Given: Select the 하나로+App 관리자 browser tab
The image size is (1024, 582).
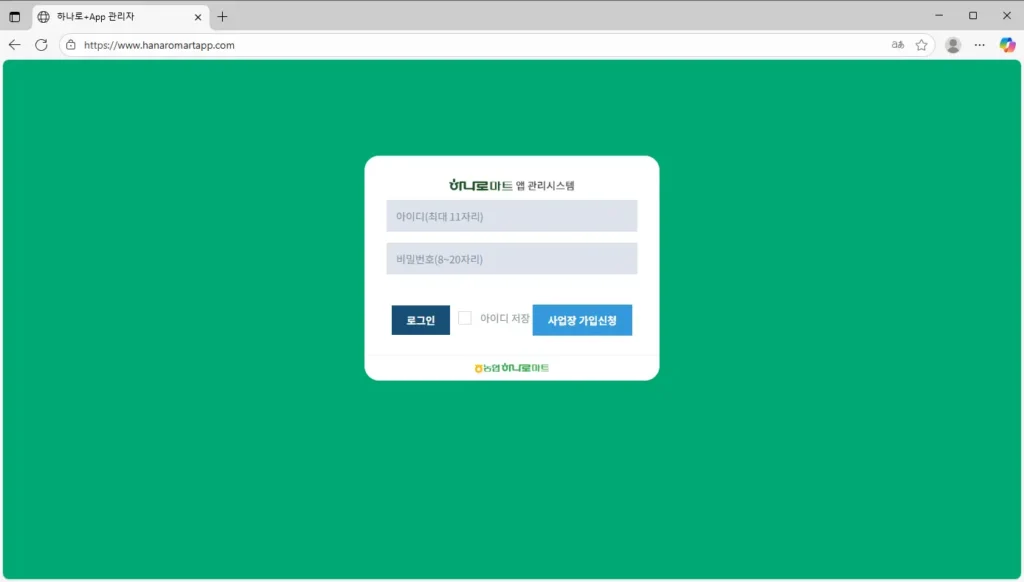Looking at the screenshot, I should (110, 17).
